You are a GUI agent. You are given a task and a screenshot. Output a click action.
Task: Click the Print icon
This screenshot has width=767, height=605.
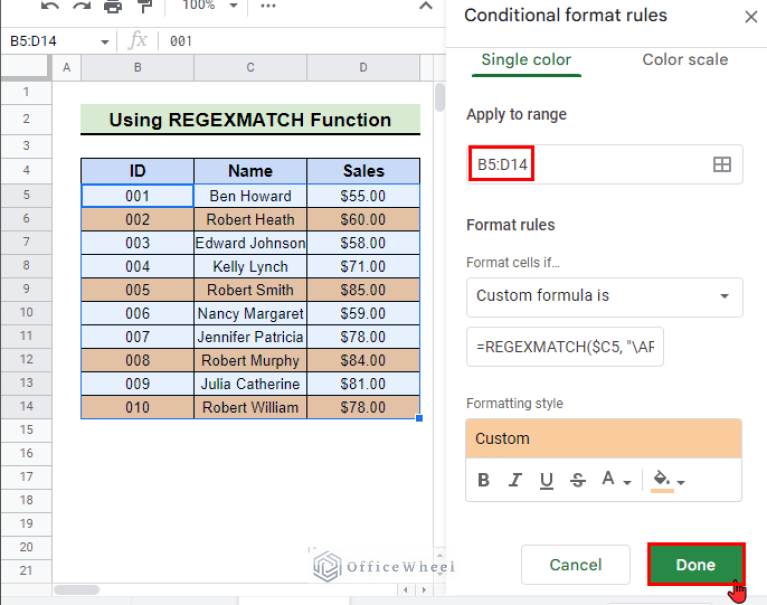click(113, 6)
